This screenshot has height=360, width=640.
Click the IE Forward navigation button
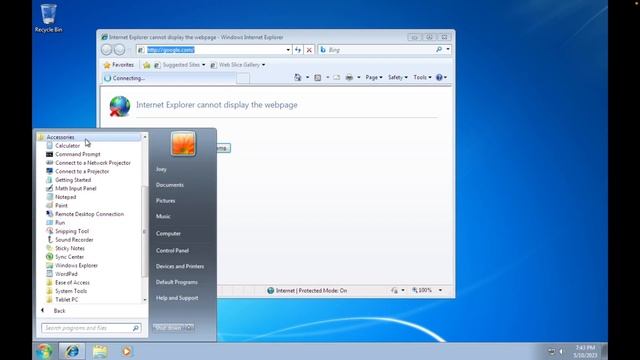pos(120,50)
